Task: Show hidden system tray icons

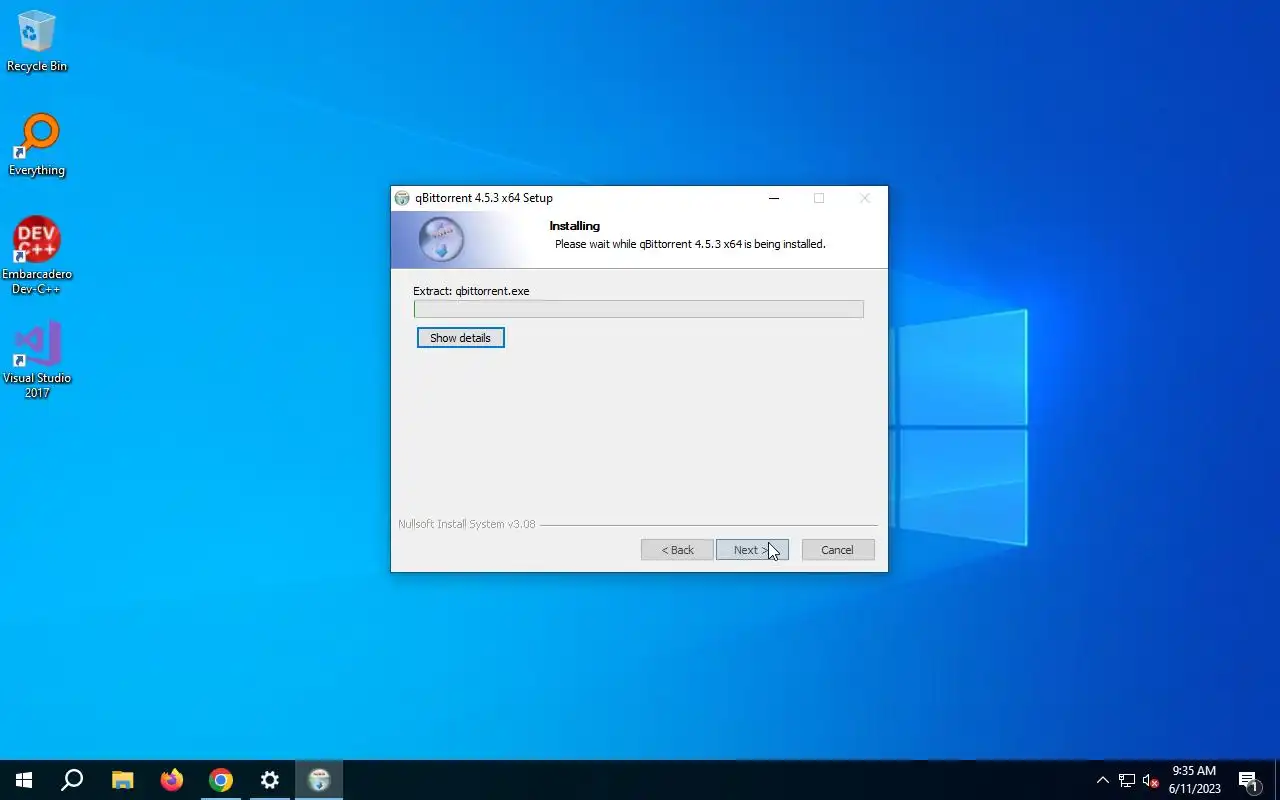Action: tap(1103, 780)
